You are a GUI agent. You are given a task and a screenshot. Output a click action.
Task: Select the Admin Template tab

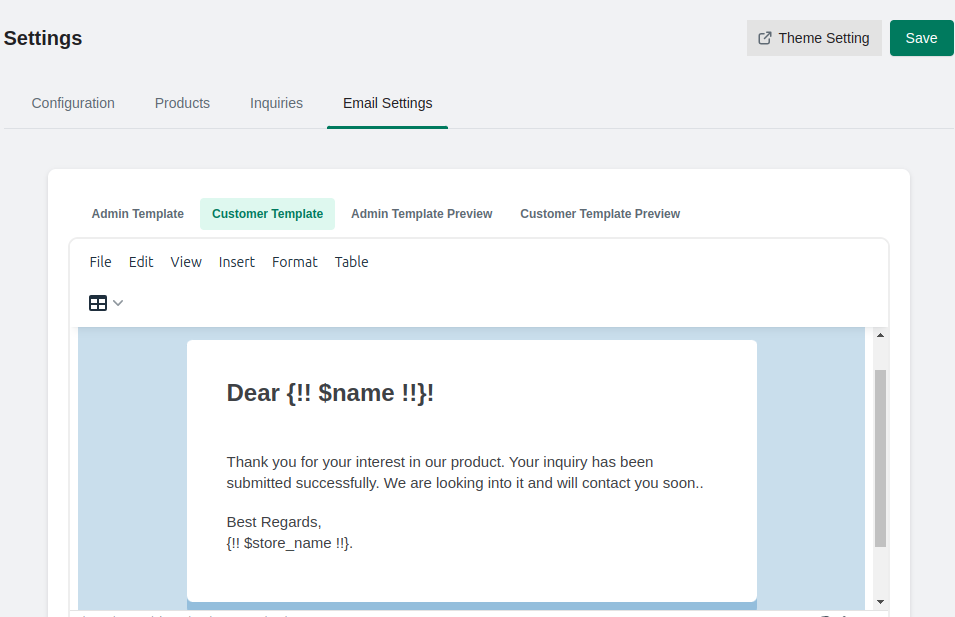point(138,214)
